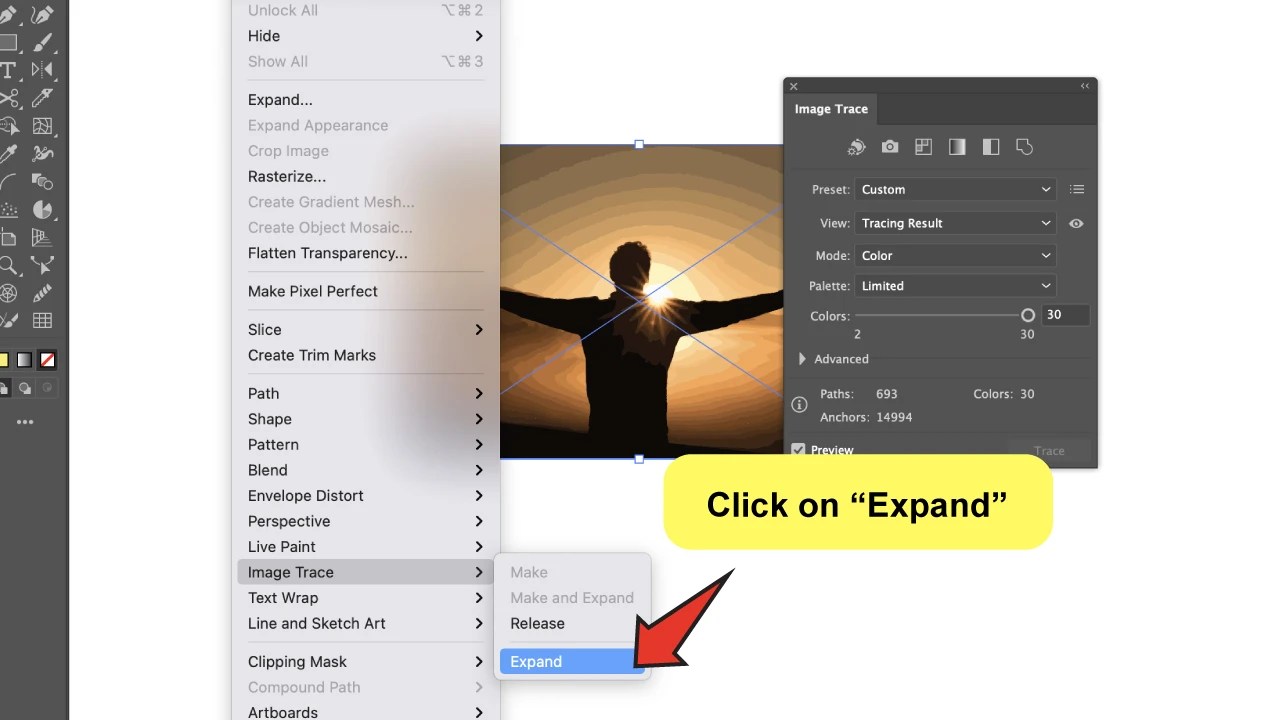Select the Scissors tool
The width and height of the screenshot is (1280, 720).
click(10, 96)
